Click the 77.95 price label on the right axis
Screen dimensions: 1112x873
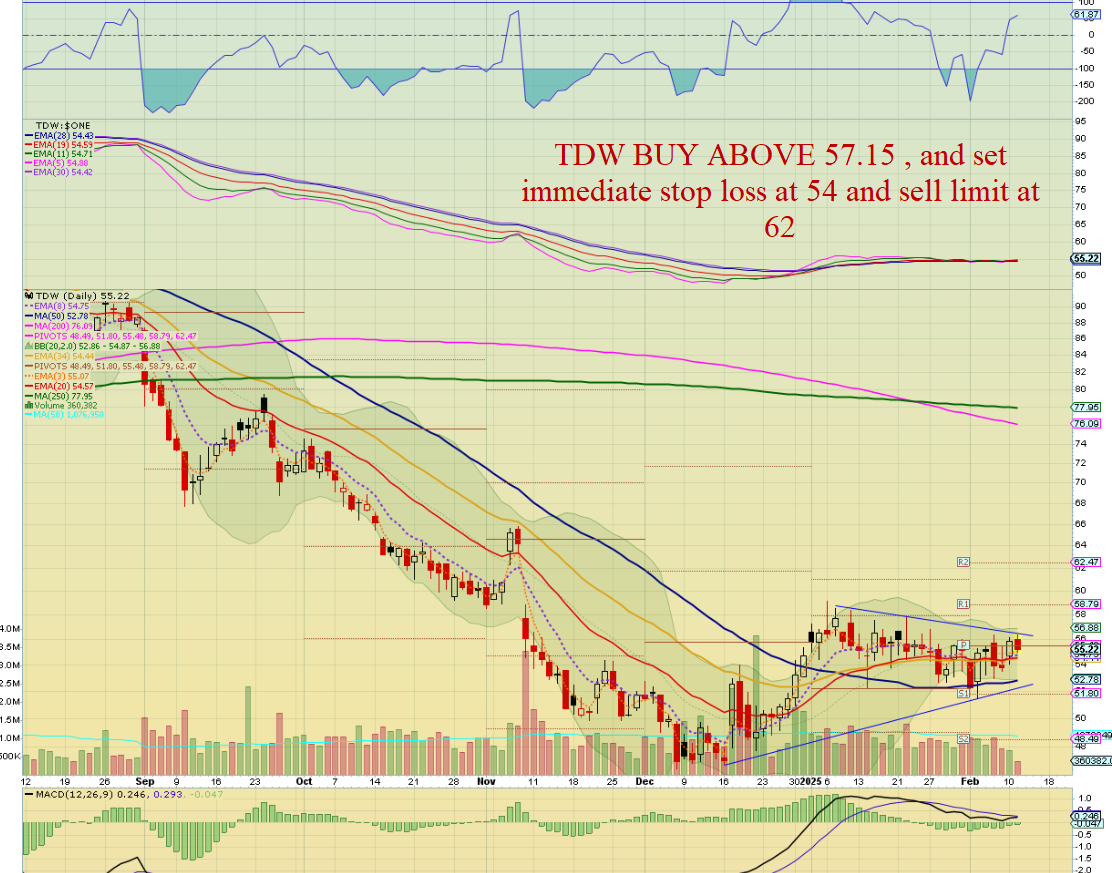pos(1086,407)
